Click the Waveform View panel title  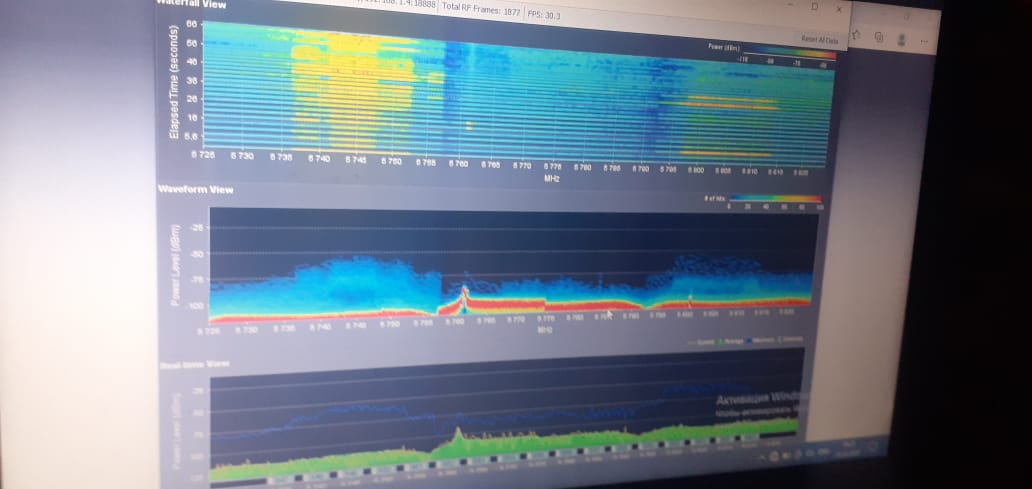[195, 190]
